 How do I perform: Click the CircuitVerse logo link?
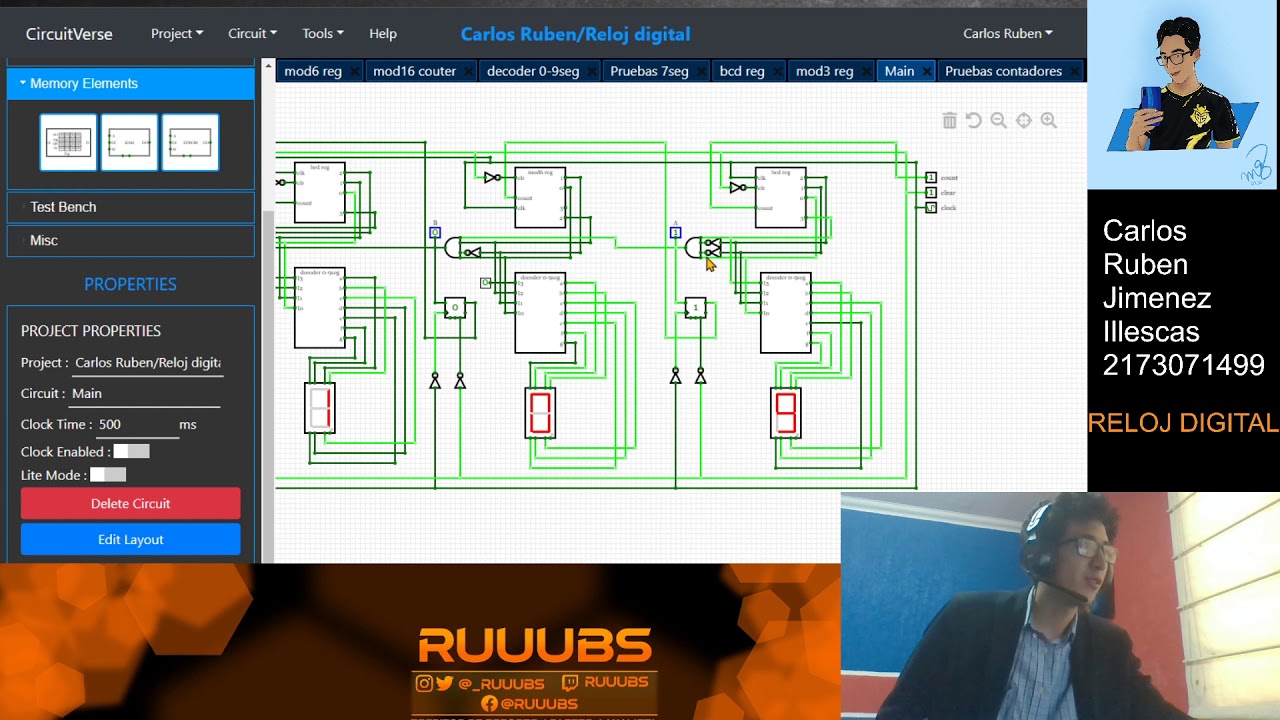click(x=69, y=33)
